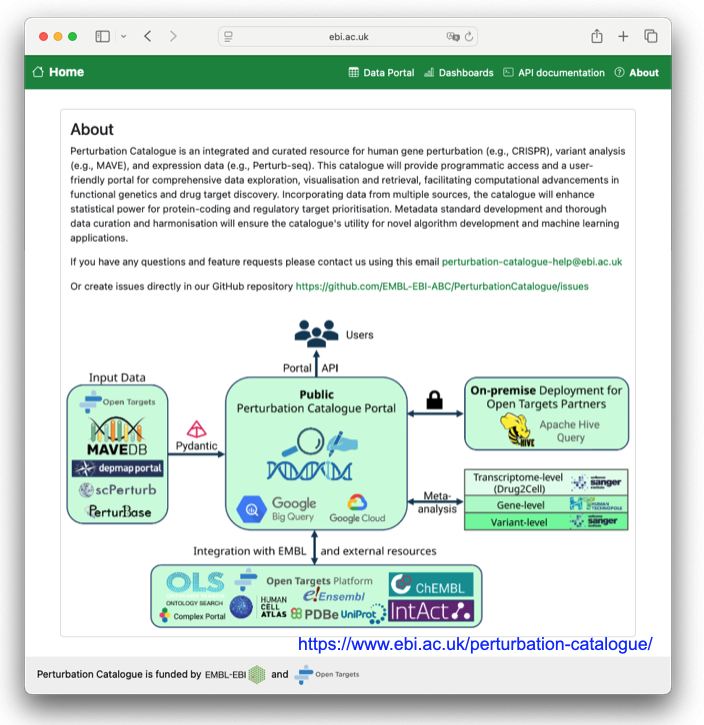Open the page settings icon in address bar
704x725 pixels.
pyautogui.click(x=228, y=37)
